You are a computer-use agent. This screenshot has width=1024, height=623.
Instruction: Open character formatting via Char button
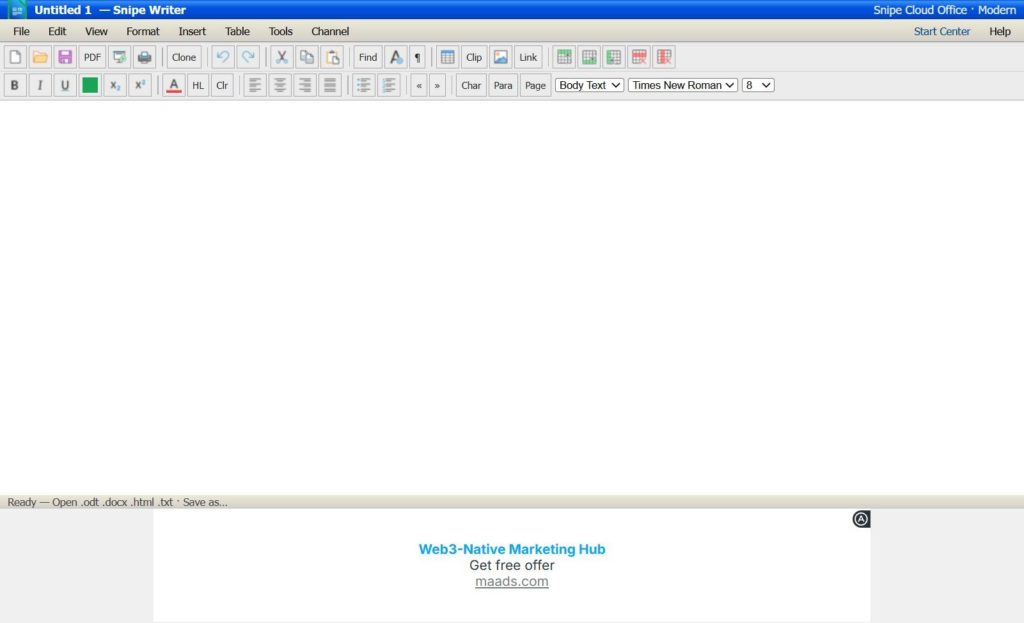coord(471,85)
